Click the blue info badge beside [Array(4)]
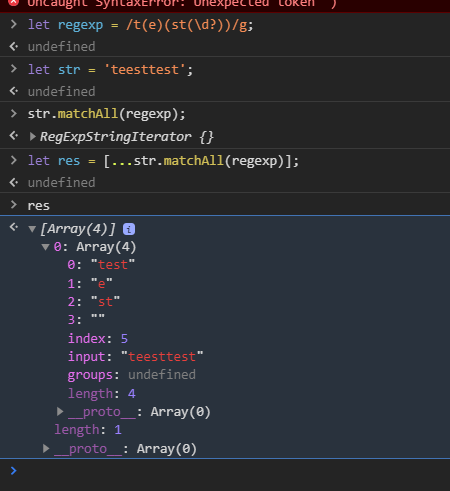Image resolution: width=450 pixels, height=491 pixels. click(x=129, y=229)
